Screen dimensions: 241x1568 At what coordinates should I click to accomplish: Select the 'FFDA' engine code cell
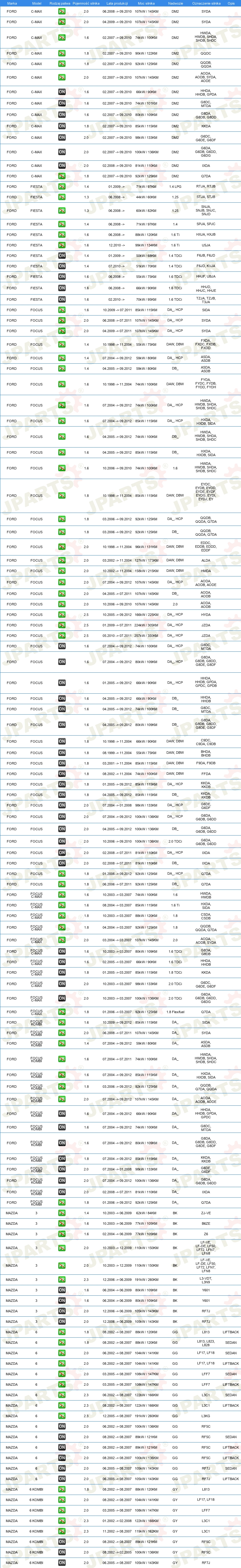[206, 774]
